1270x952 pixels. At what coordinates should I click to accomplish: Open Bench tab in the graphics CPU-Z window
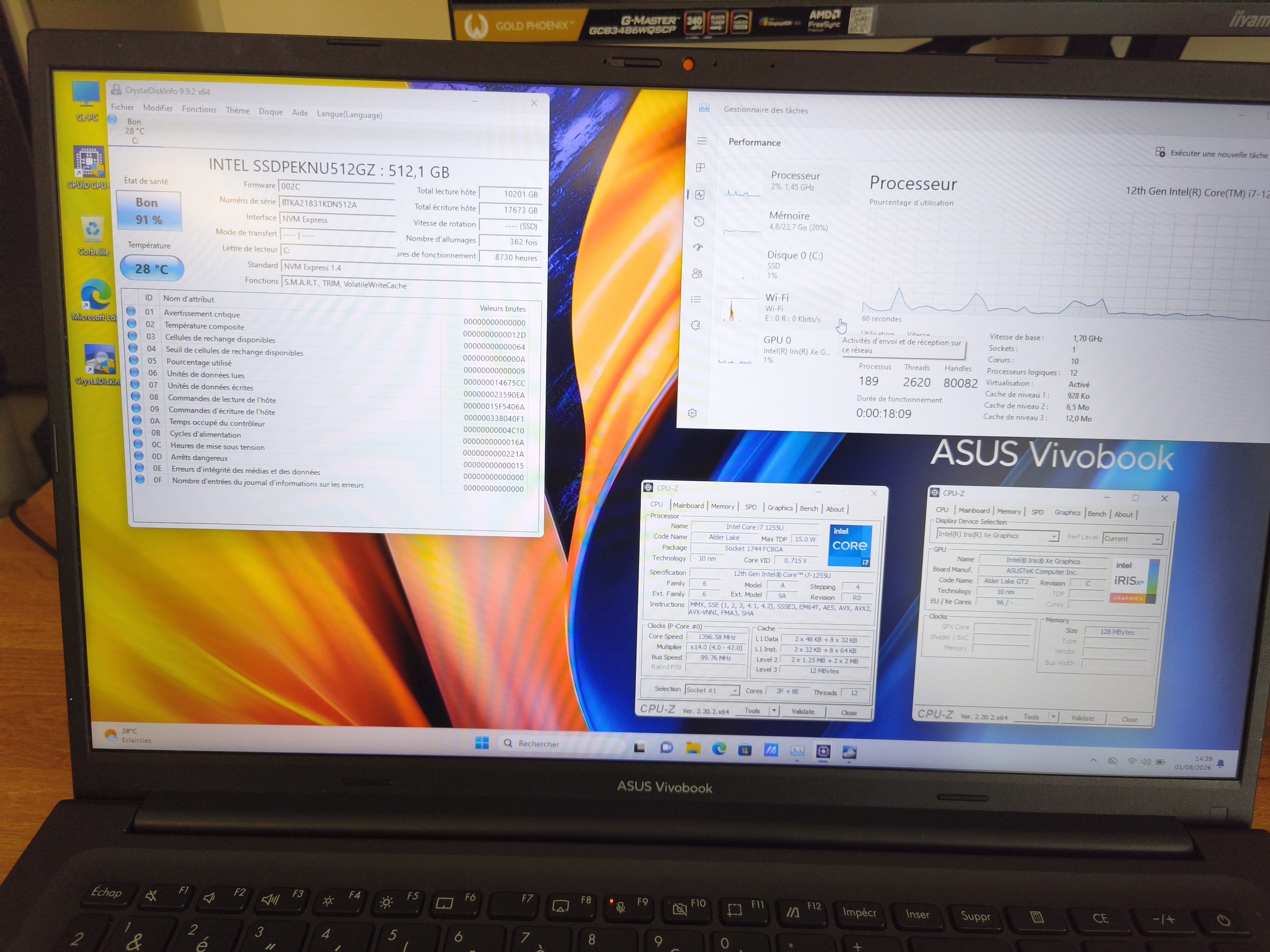pyautogui.click(x=1097, y=513)
